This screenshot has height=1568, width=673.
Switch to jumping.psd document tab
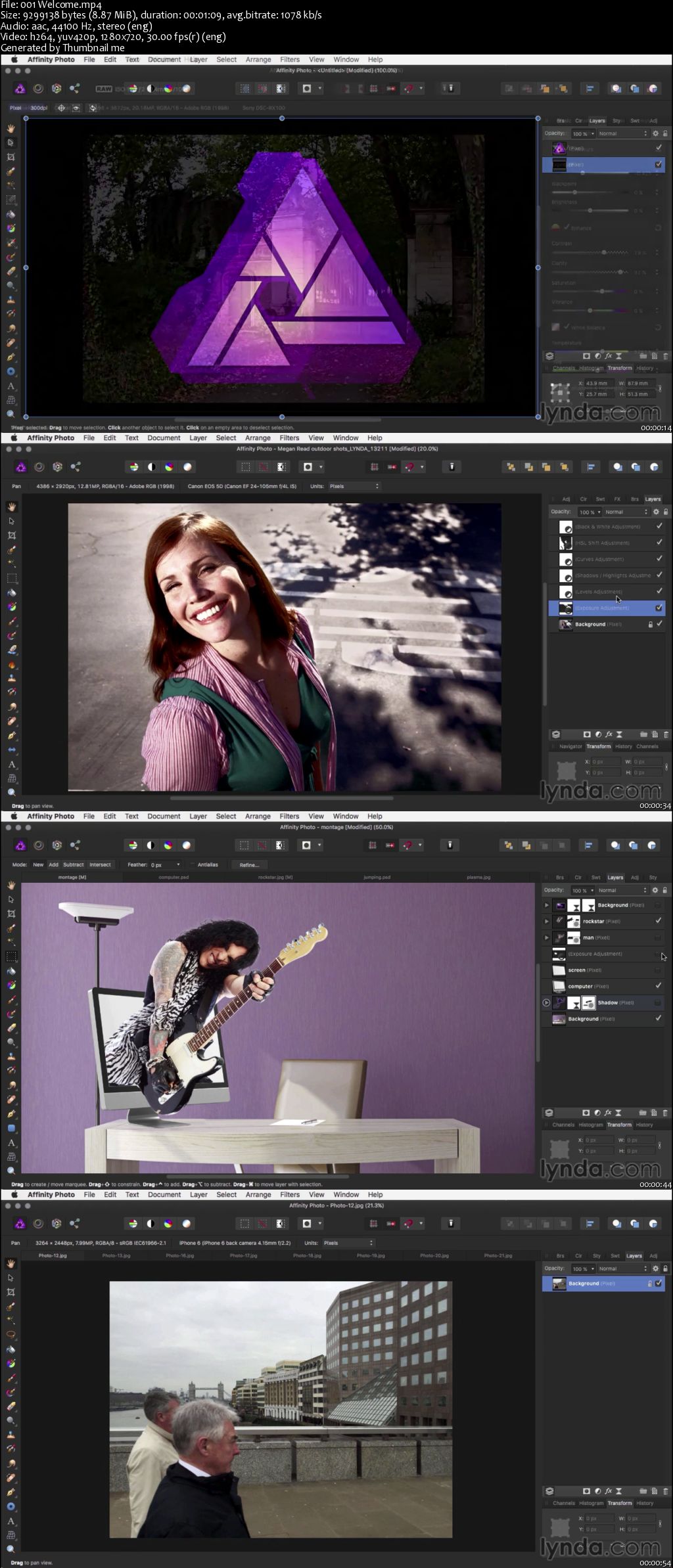click(377, 877)
